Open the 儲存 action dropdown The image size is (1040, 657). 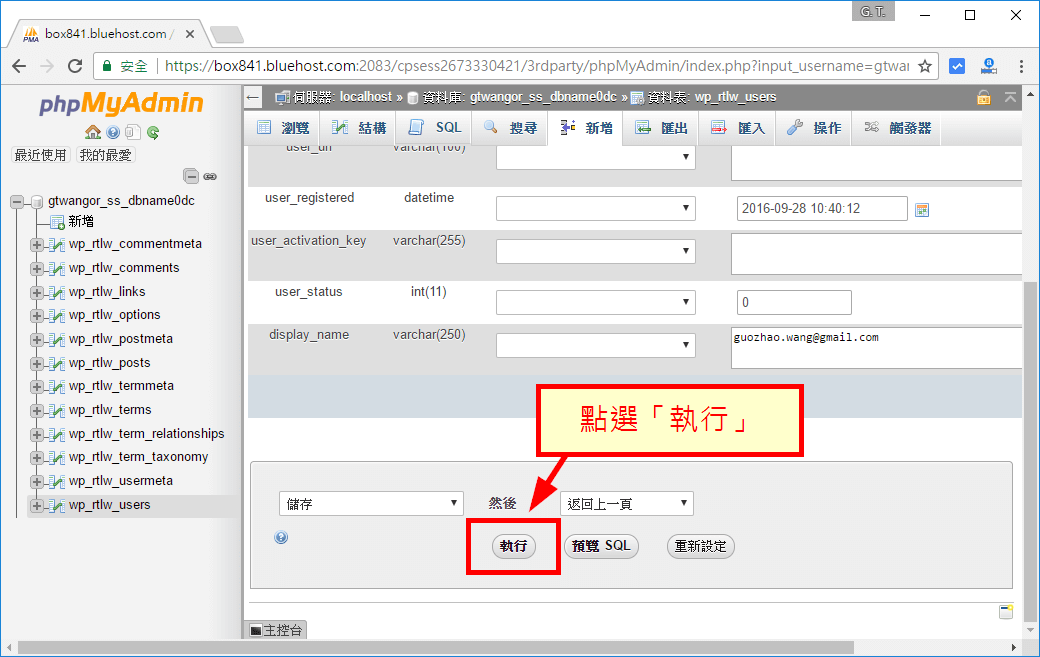(x=370, y=503)
